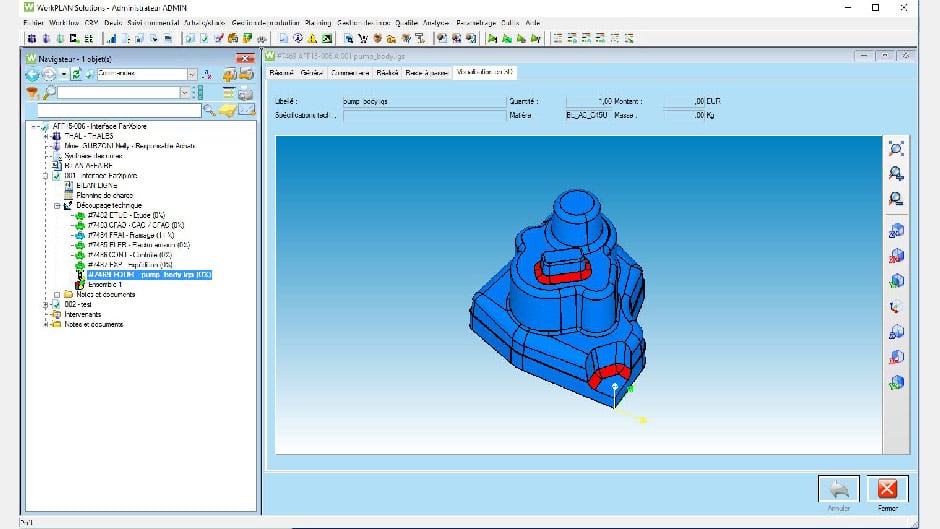Open the Planning menu

tap(320, 21)
